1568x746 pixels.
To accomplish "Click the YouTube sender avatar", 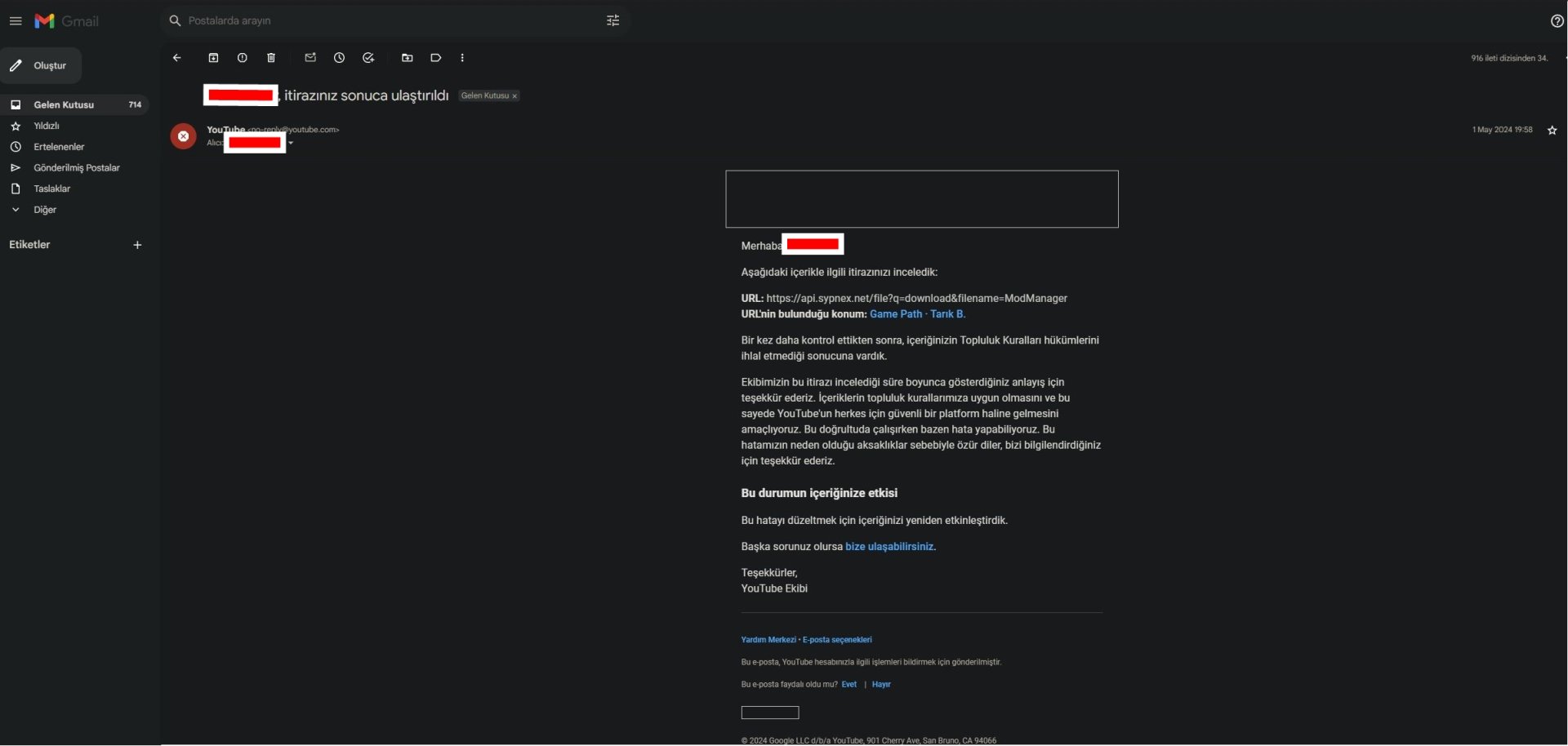I will coord(183,136).
